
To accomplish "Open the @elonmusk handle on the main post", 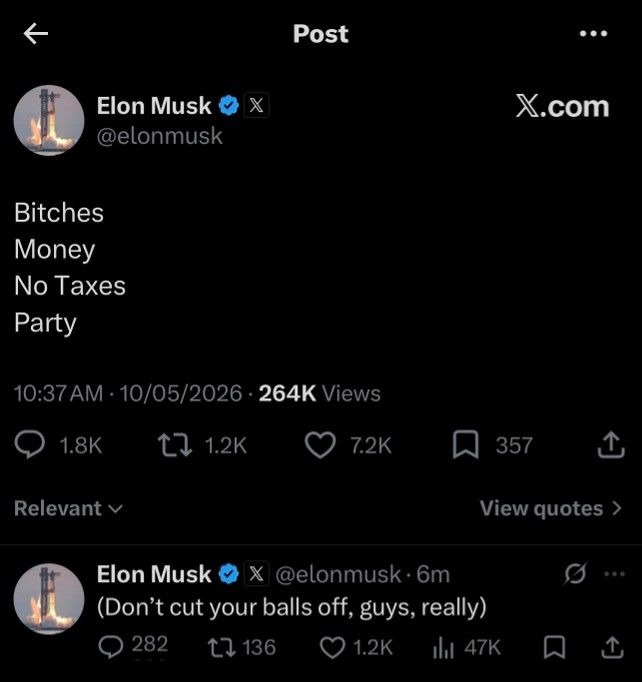I will (x=159, y=136).
